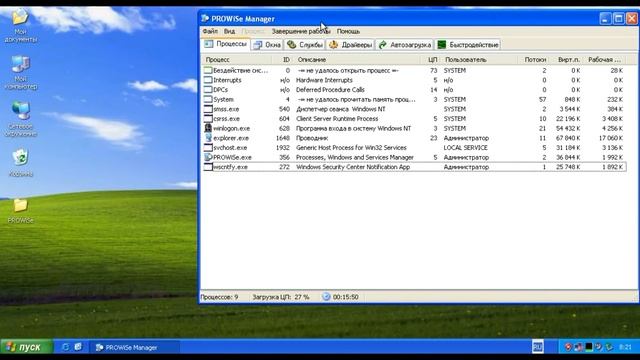Screen dimensions: 640x360
Task: Click Загрузка ЦП: 27 % status text
Action: [281, 297]
